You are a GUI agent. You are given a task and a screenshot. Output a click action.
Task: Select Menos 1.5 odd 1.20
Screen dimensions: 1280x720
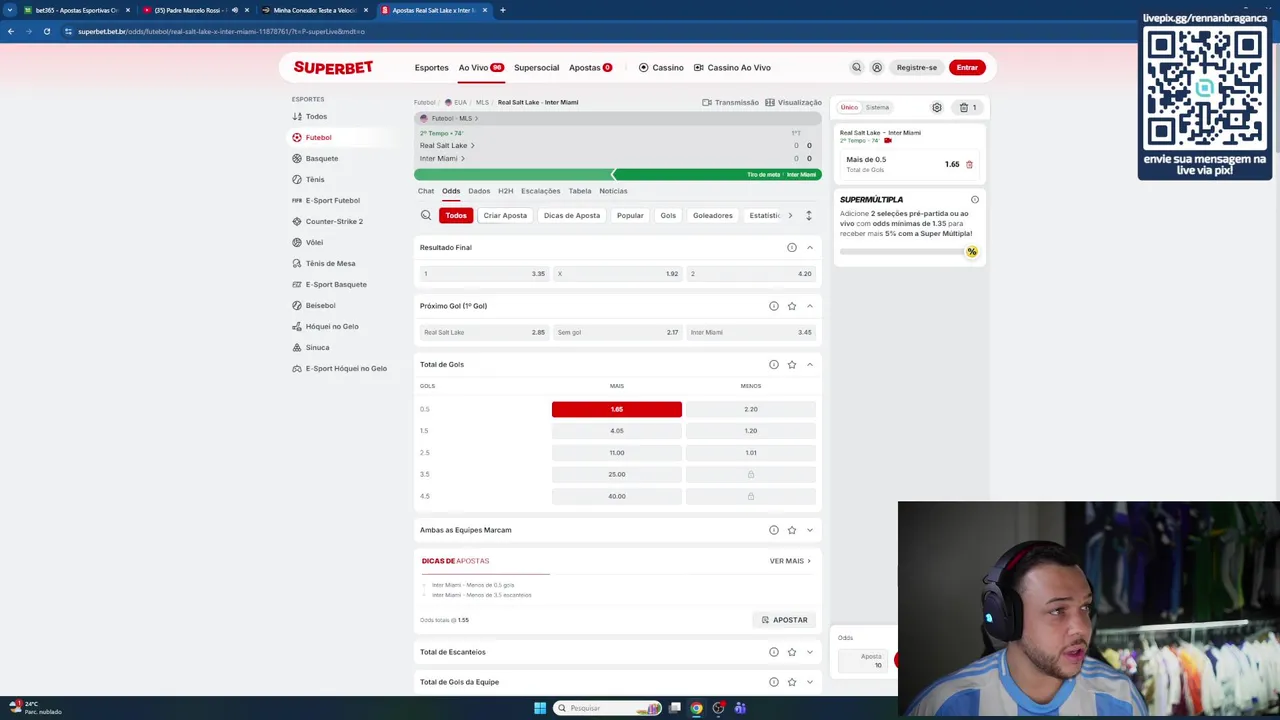[x=751, y=431]
